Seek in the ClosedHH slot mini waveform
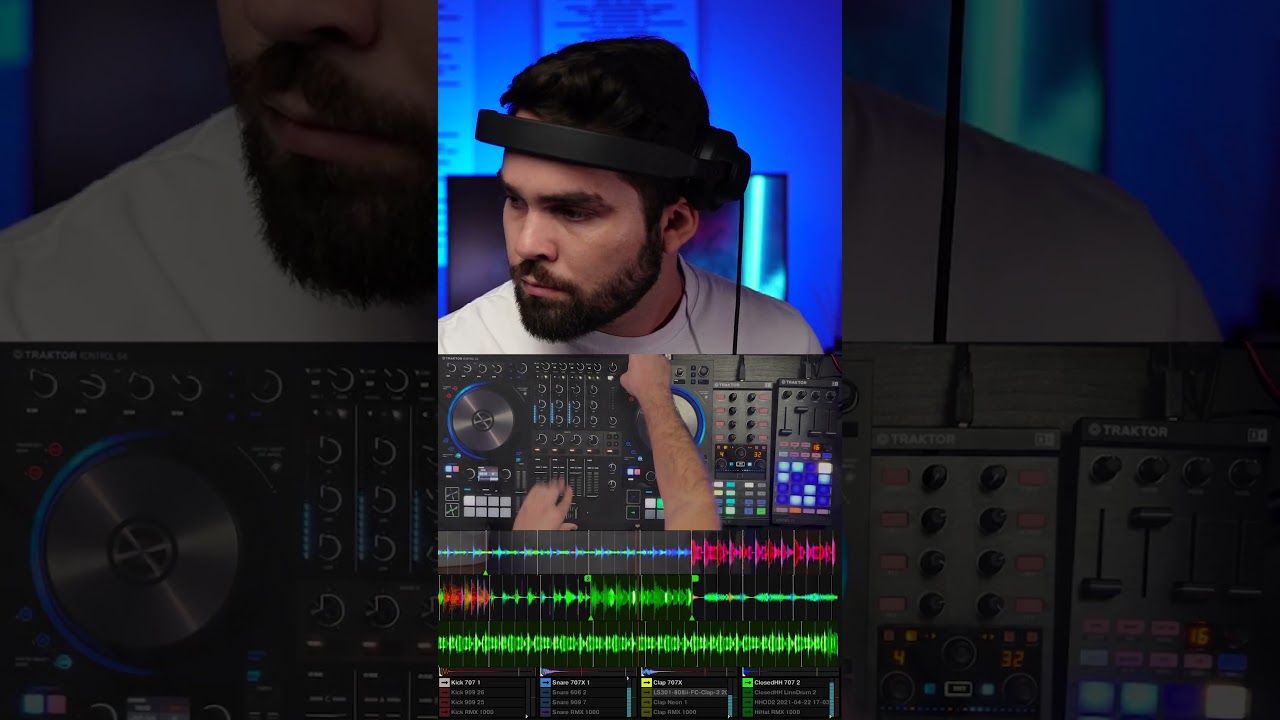The image size is (1280, 720). (791, 672)
